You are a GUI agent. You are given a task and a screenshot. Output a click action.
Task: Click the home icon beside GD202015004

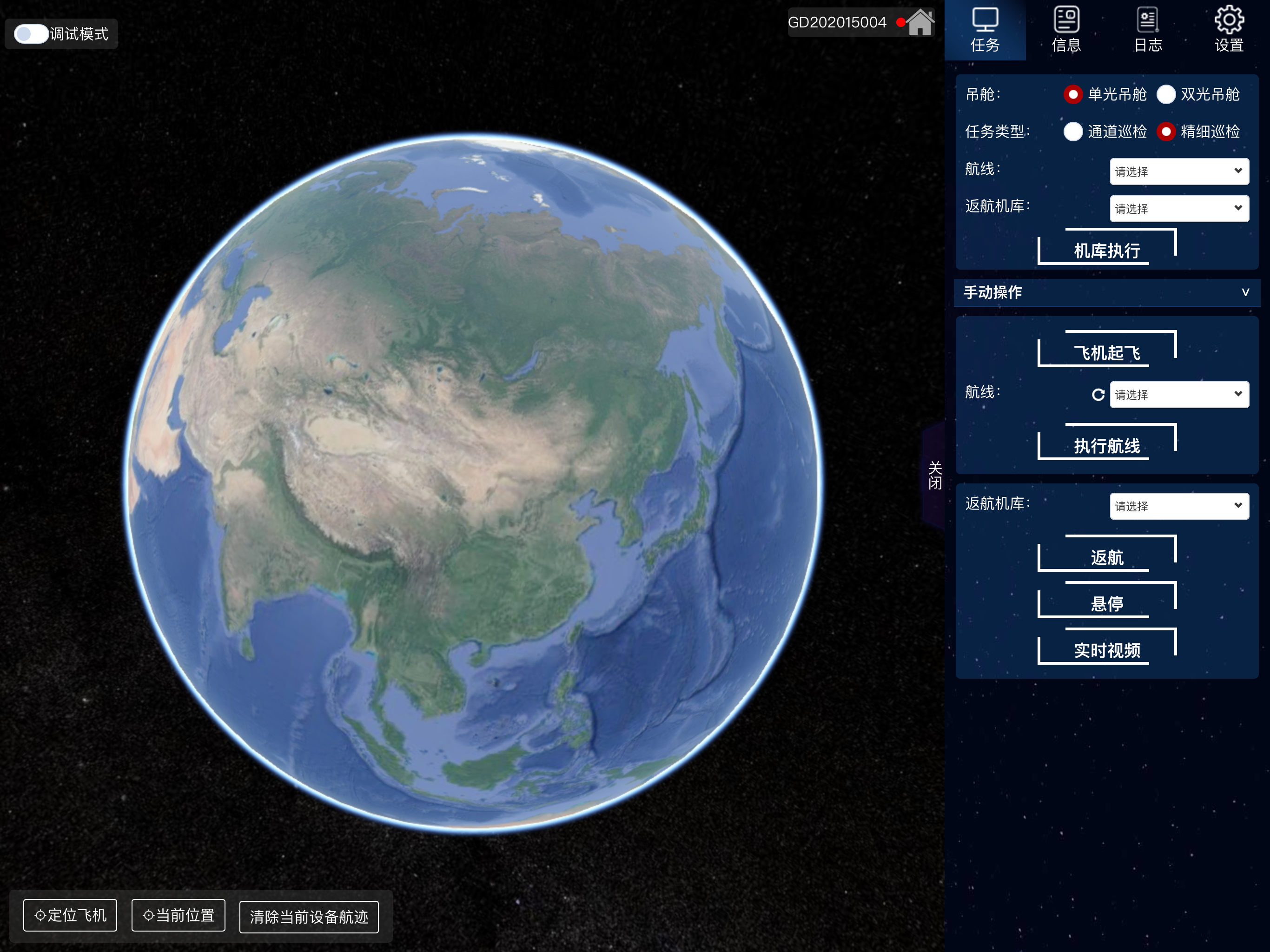pyautogui.click(x=920, y=22)
